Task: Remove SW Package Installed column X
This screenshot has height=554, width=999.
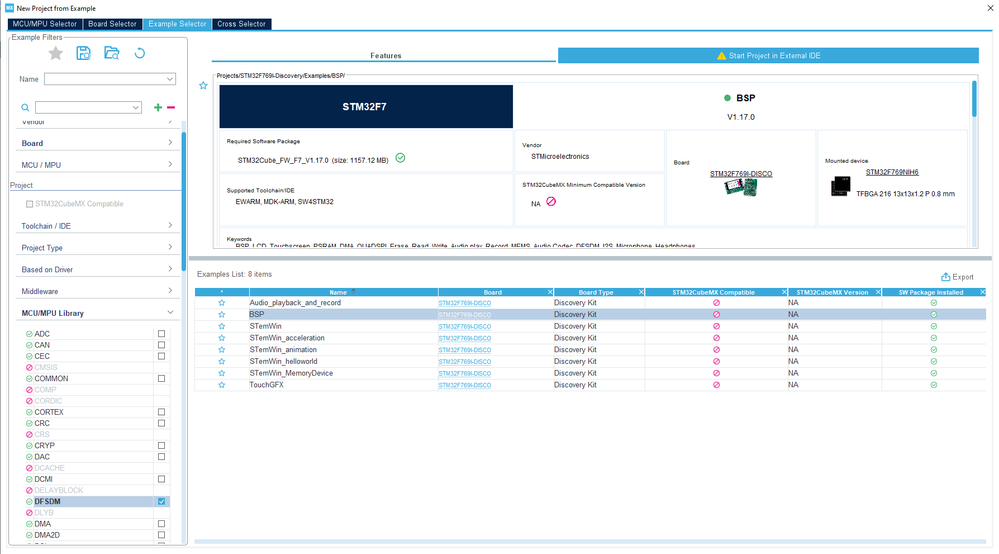Action: (x=982, y=292)
